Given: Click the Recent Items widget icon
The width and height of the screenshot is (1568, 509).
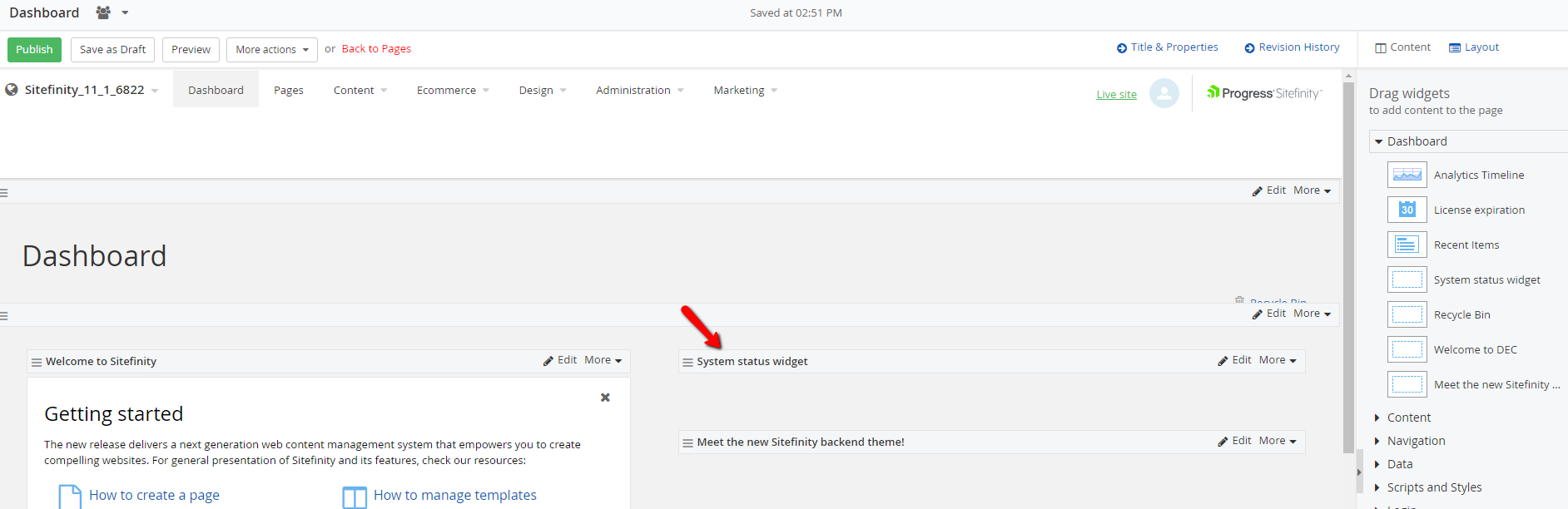Looking at the screenshot, I should (1407, 245).
